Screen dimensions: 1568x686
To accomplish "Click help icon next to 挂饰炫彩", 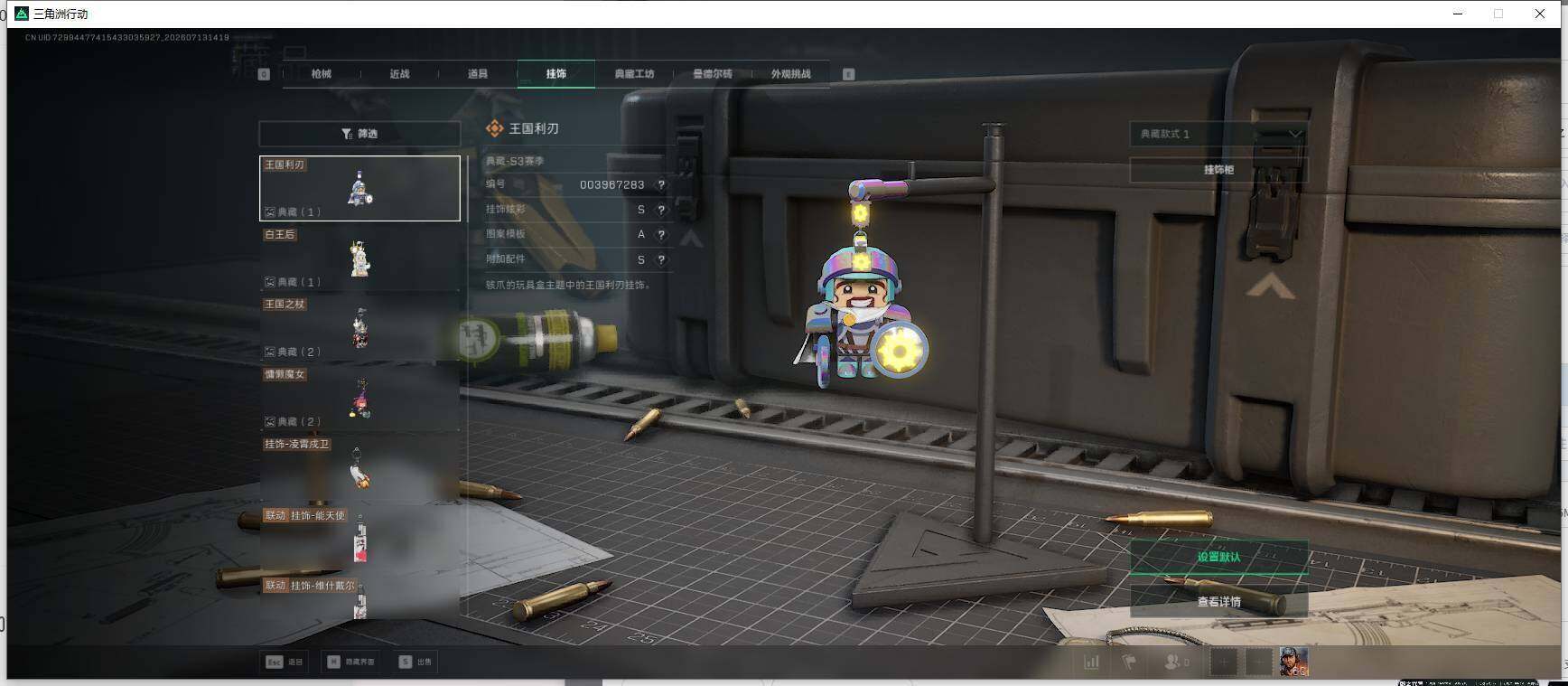I will tap(661, 210).
